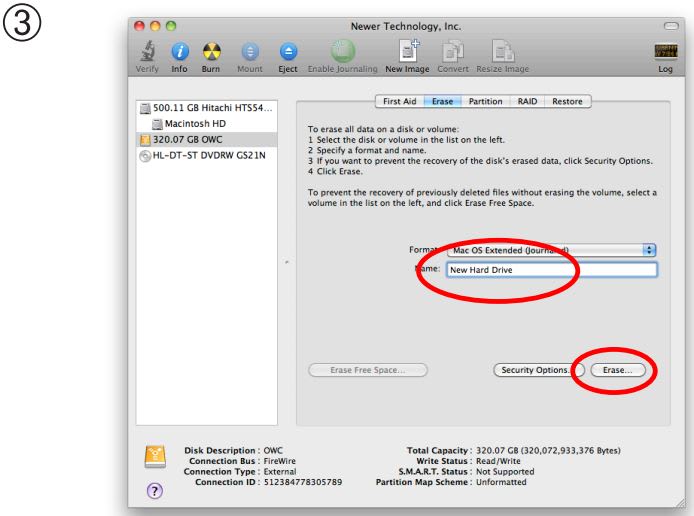Click the orange FireWire disk icon

pos(155,457)
